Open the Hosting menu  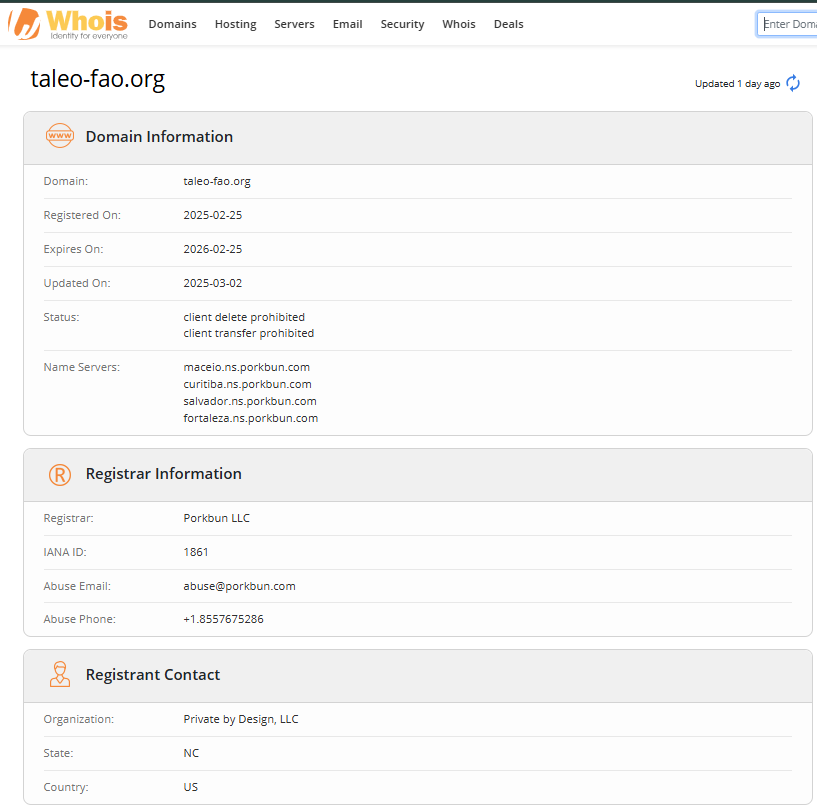[x=236, y=24]
